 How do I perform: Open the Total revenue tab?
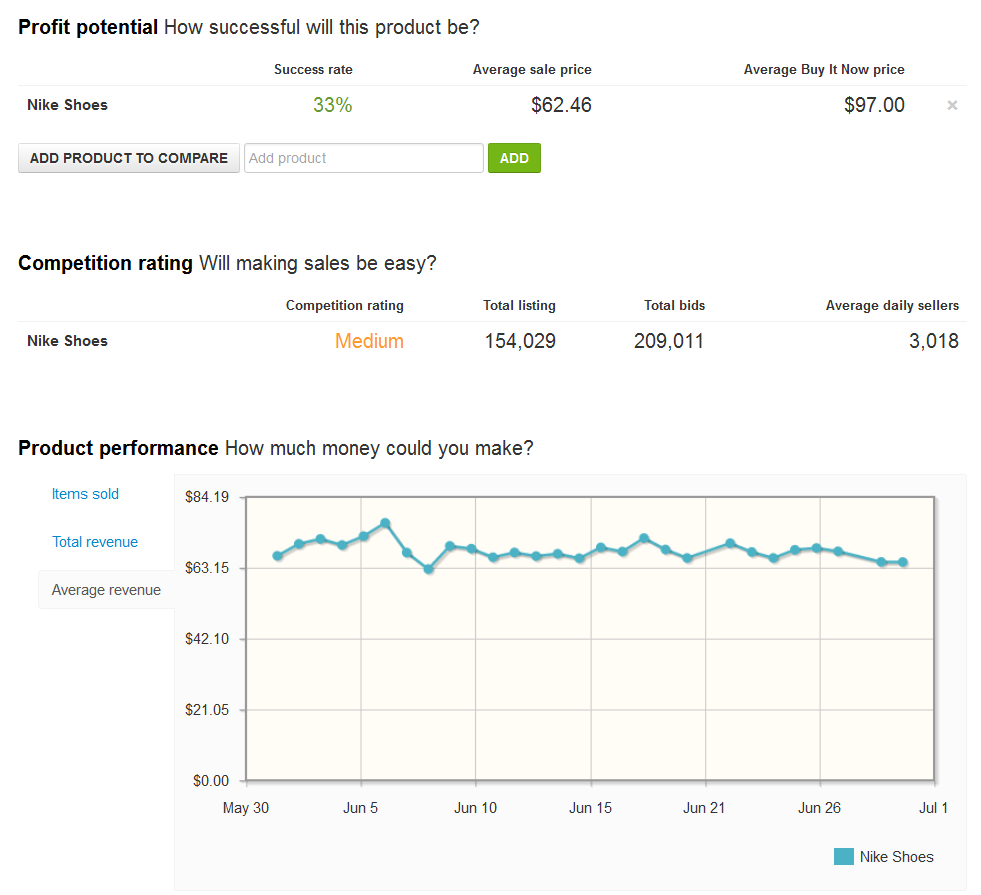(x=95, y=542)
